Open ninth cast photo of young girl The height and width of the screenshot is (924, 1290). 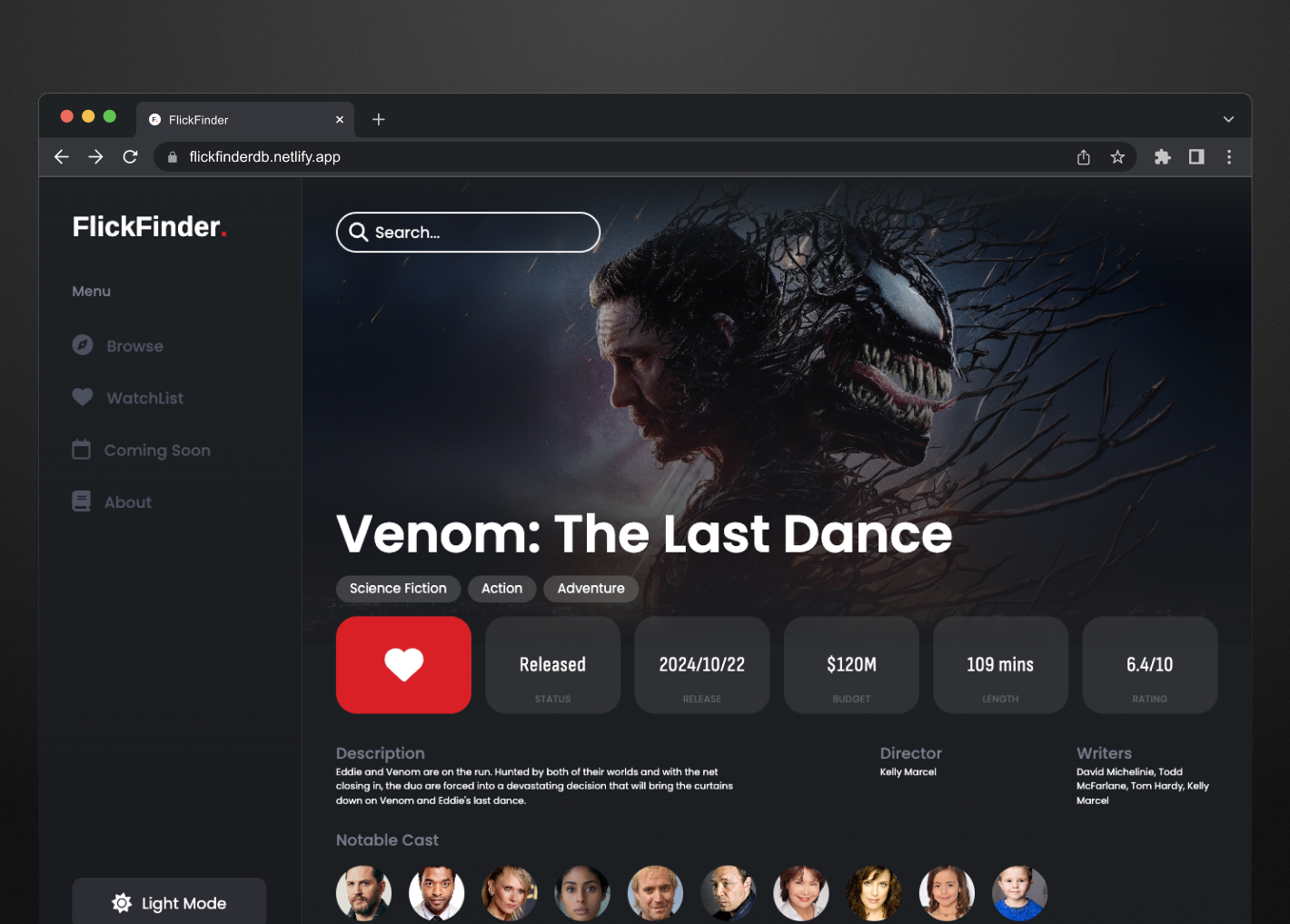pyautogui.click(x=947, y=893)
